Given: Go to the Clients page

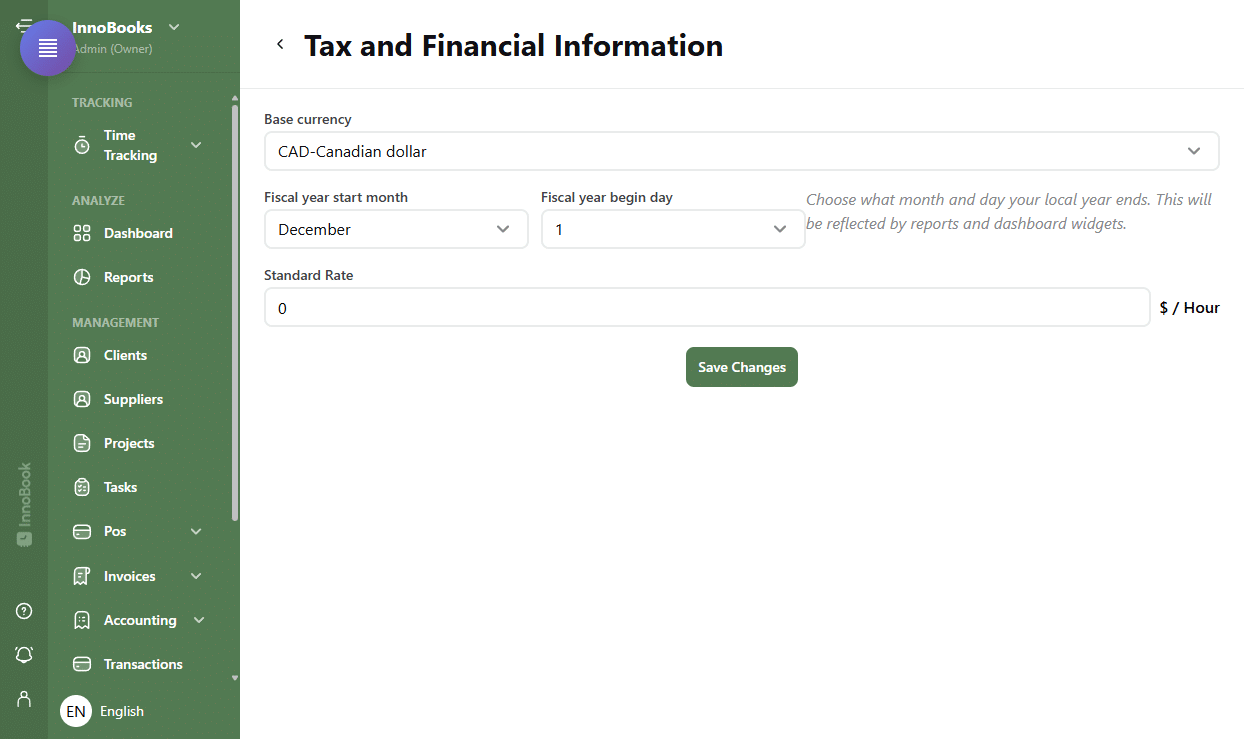Looking at the screenshot, I should [125, 355].
